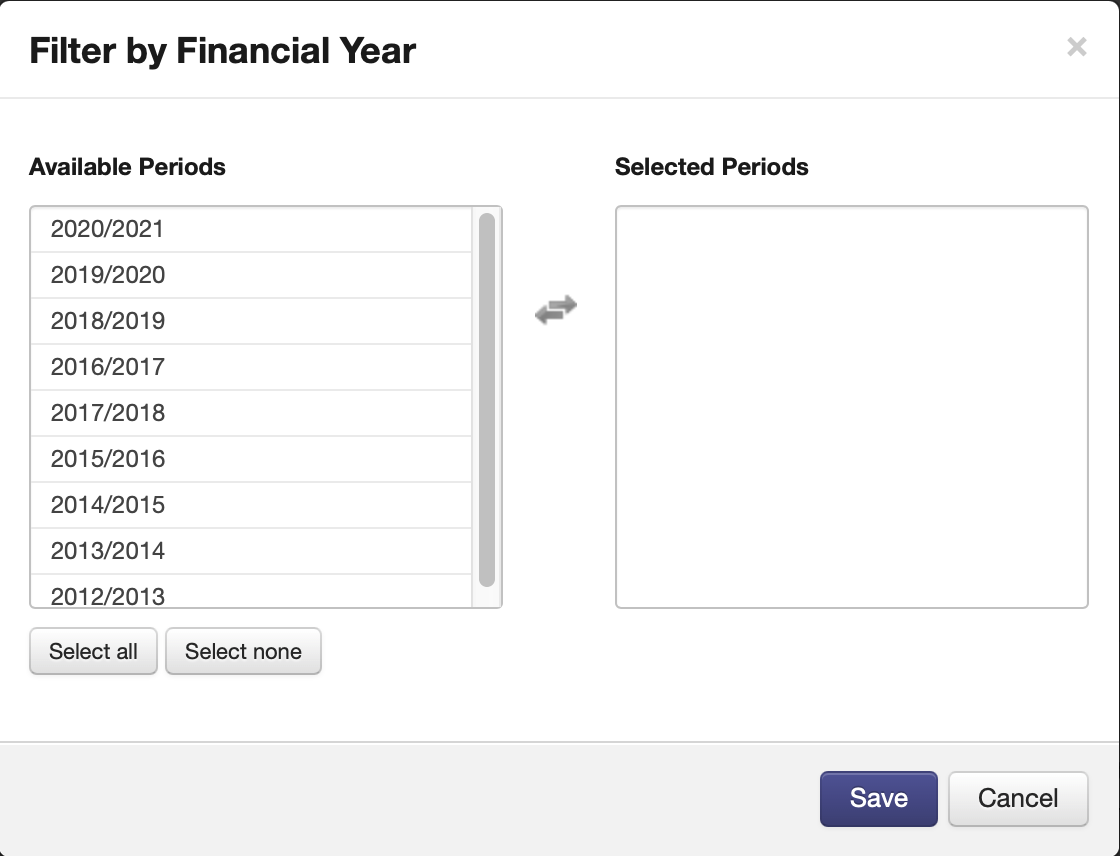Close the Filter by Financial Year dialog
This screenshot has height=856, width=1120.
click(x=1076, y=46)
